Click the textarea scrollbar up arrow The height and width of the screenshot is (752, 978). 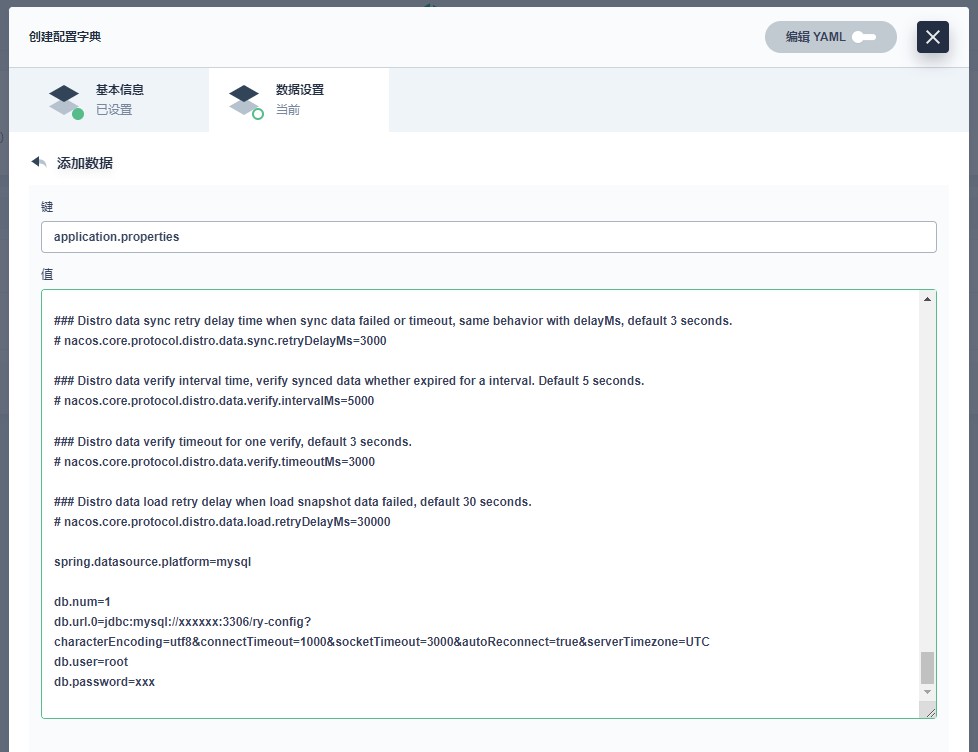[927, 299]
